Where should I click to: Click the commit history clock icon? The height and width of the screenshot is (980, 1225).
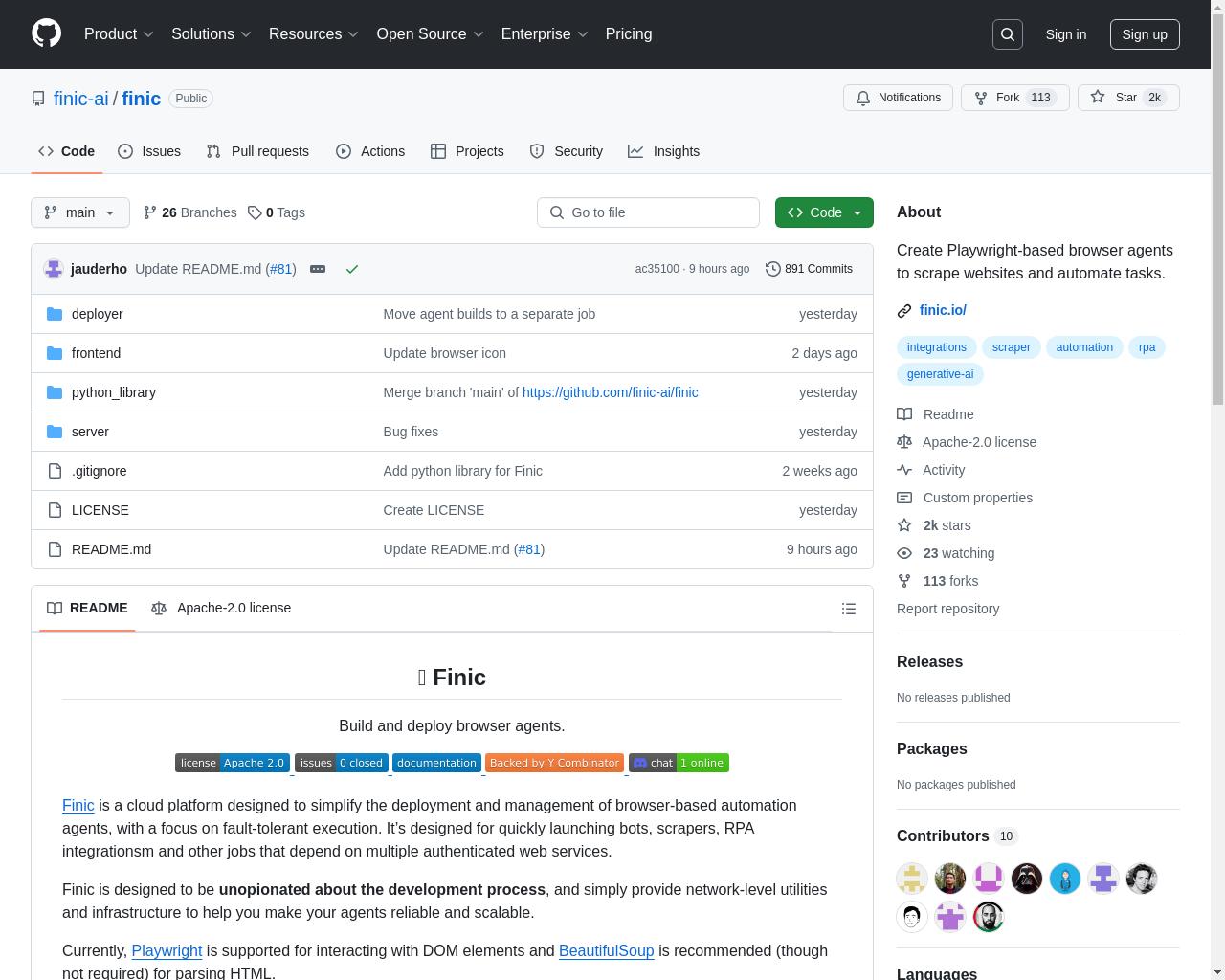[773, 269]
